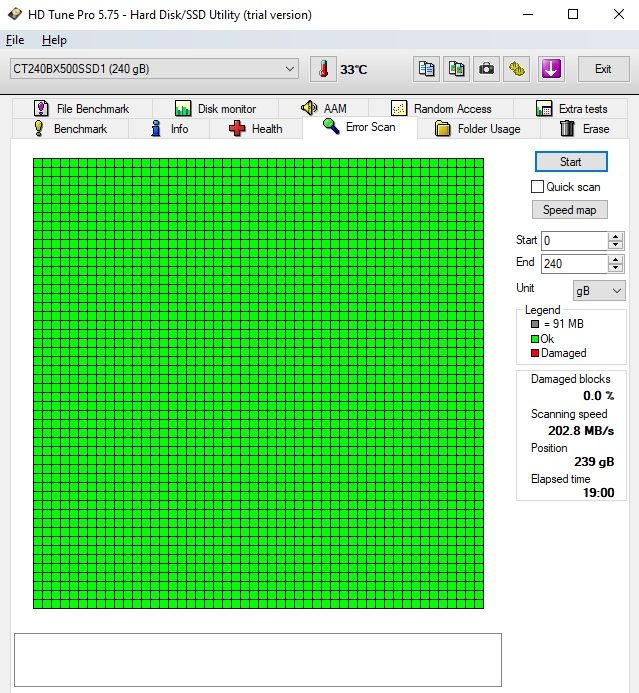The width and height of the screenshot is (639, 693).
Task: Click the Folder Usage folder icon
Action: click(x=442, y=129)
